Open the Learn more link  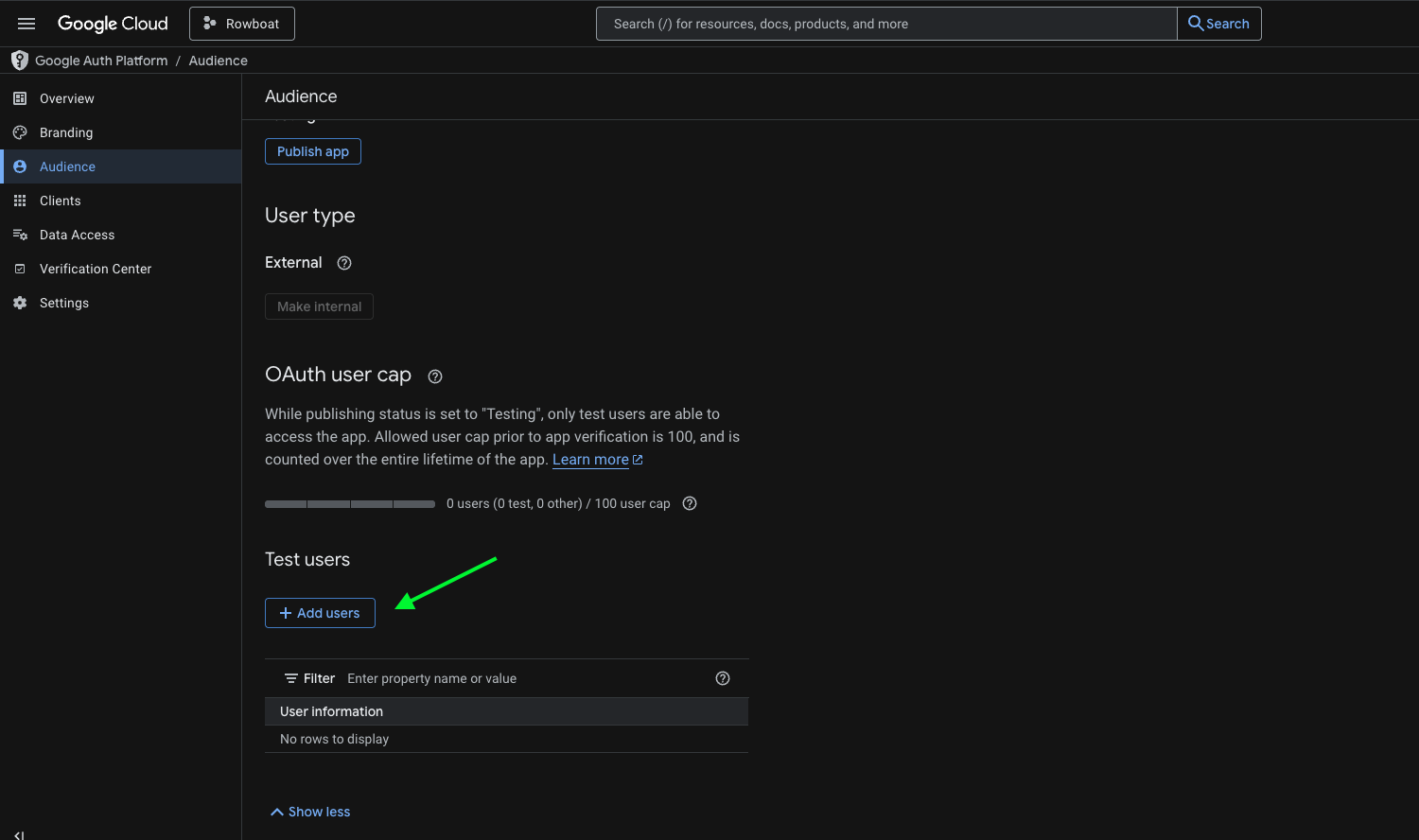tap(591, 459)
